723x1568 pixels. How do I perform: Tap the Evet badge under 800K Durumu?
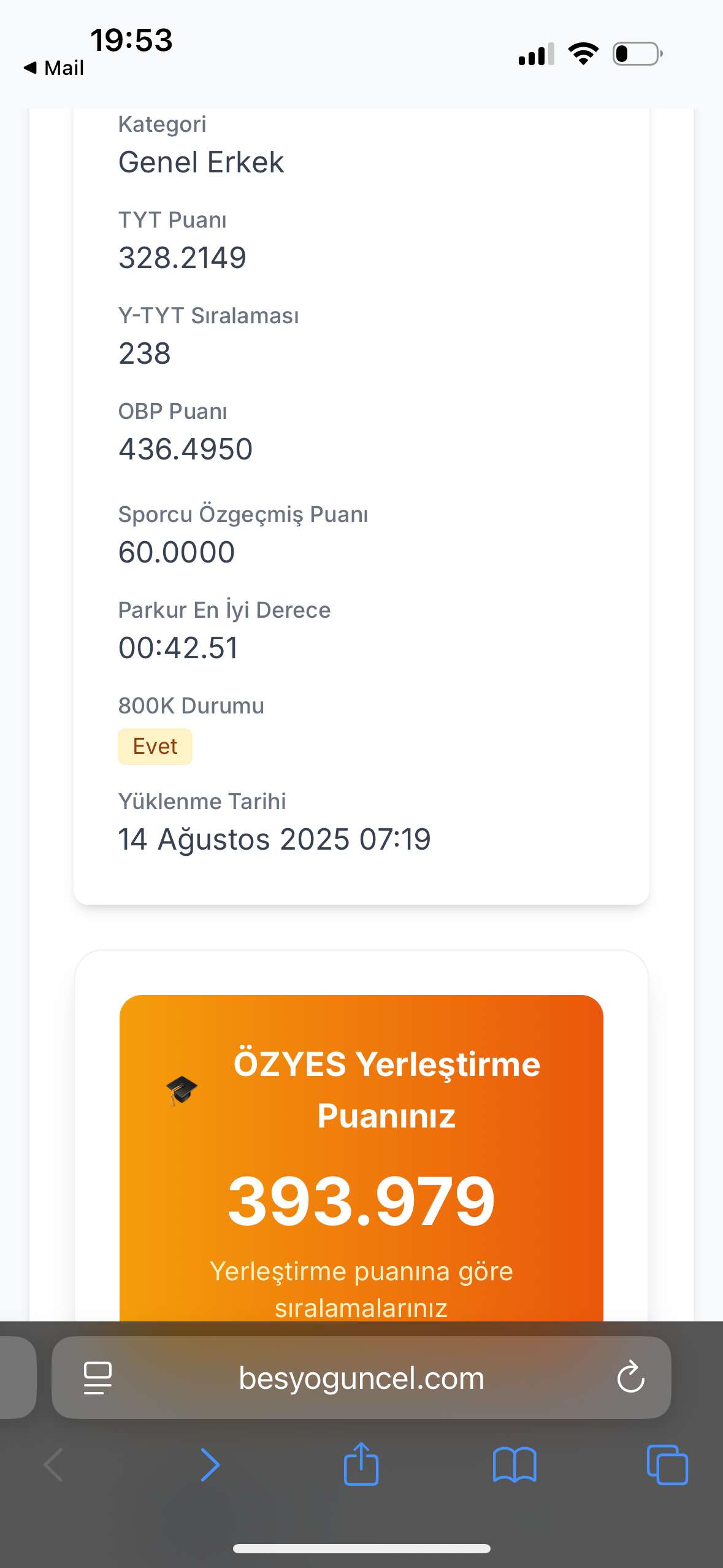pos(155,747)
